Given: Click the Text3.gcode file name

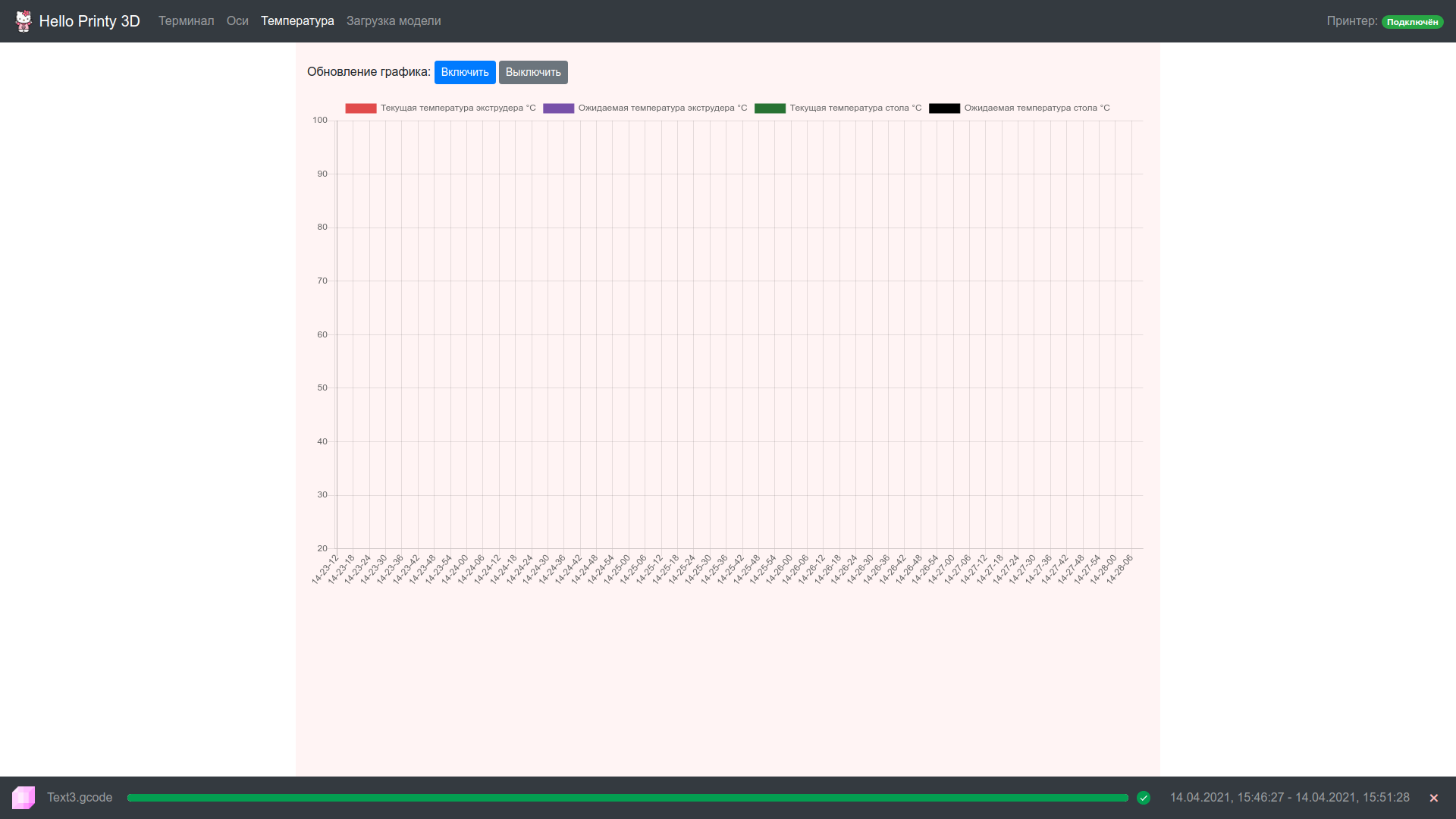Looking at the screenshot, I should [x=80, y=798].
